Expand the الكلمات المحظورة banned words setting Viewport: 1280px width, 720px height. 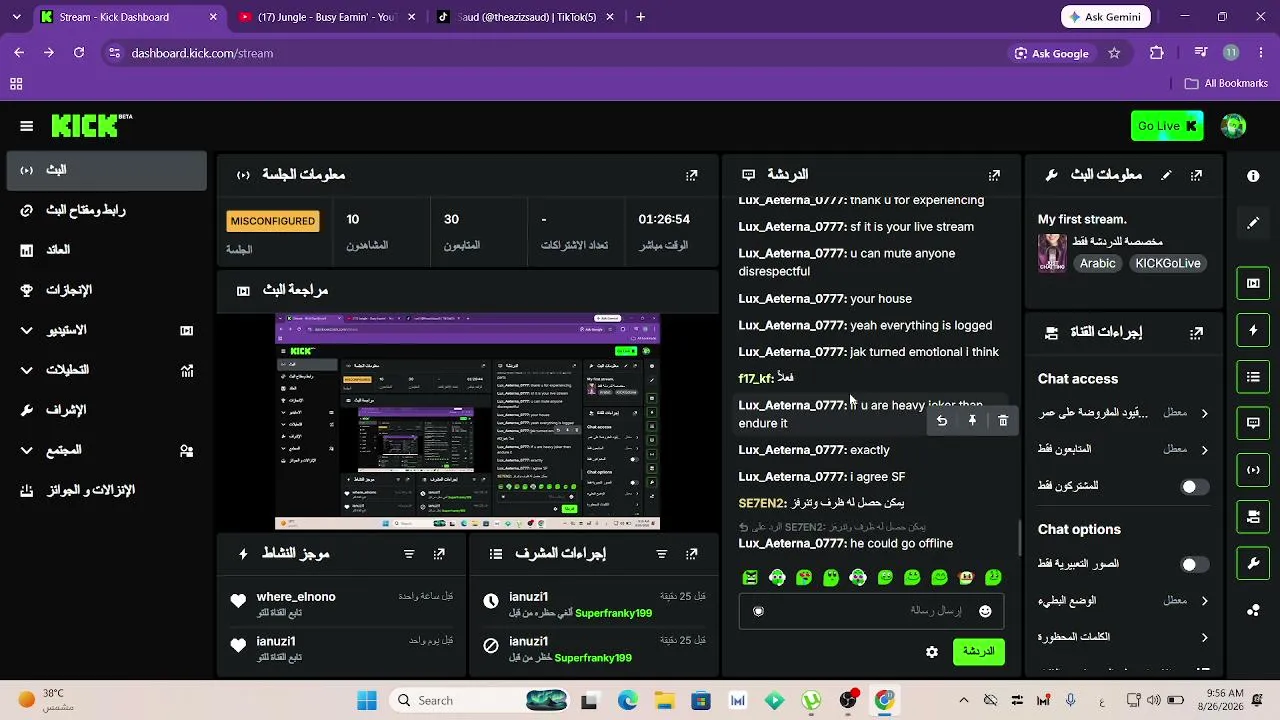[x=1204, y=637]
